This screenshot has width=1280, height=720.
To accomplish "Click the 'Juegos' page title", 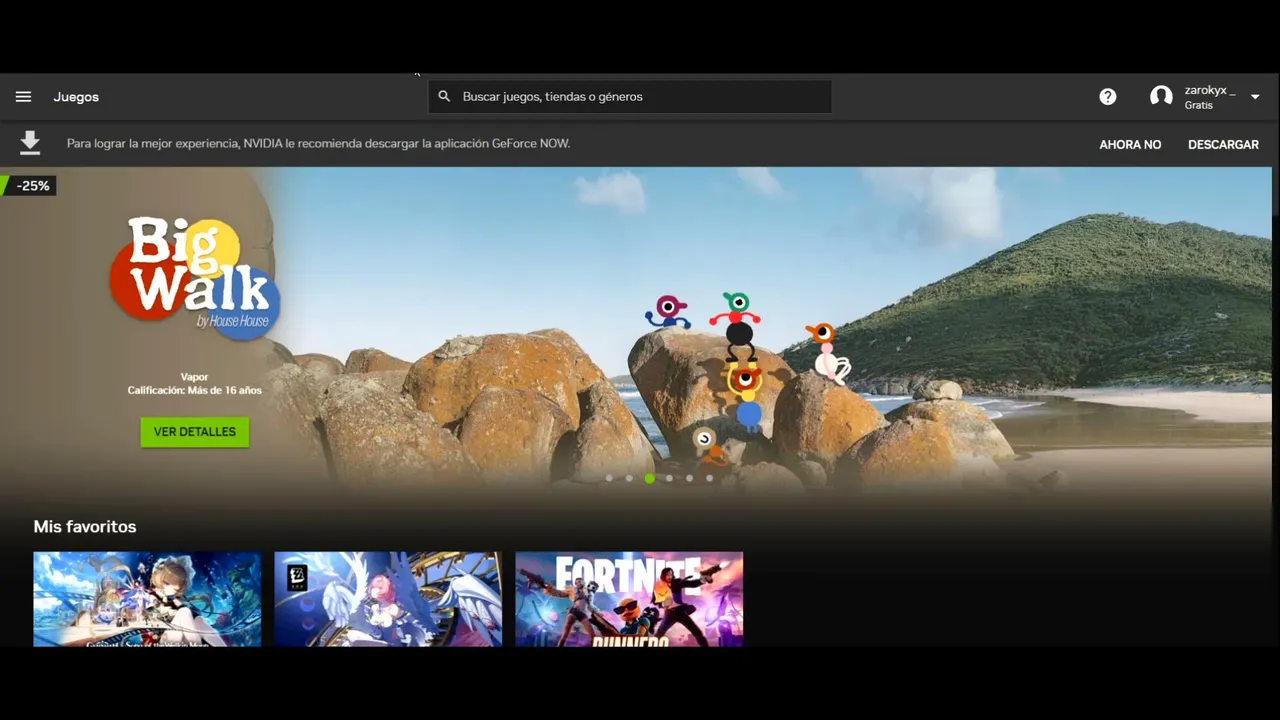I will pyautogui.click(x=76, y=97).
